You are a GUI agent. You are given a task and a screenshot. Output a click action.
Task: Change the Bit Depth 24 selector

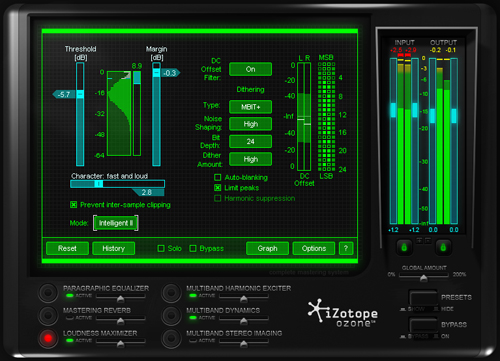pos(250,141)
